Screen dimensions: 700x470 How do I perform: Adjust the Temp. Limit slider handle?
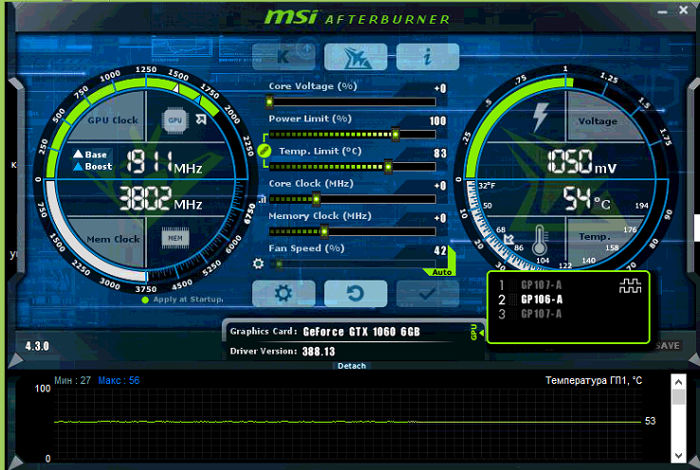[x=388, y=166]
